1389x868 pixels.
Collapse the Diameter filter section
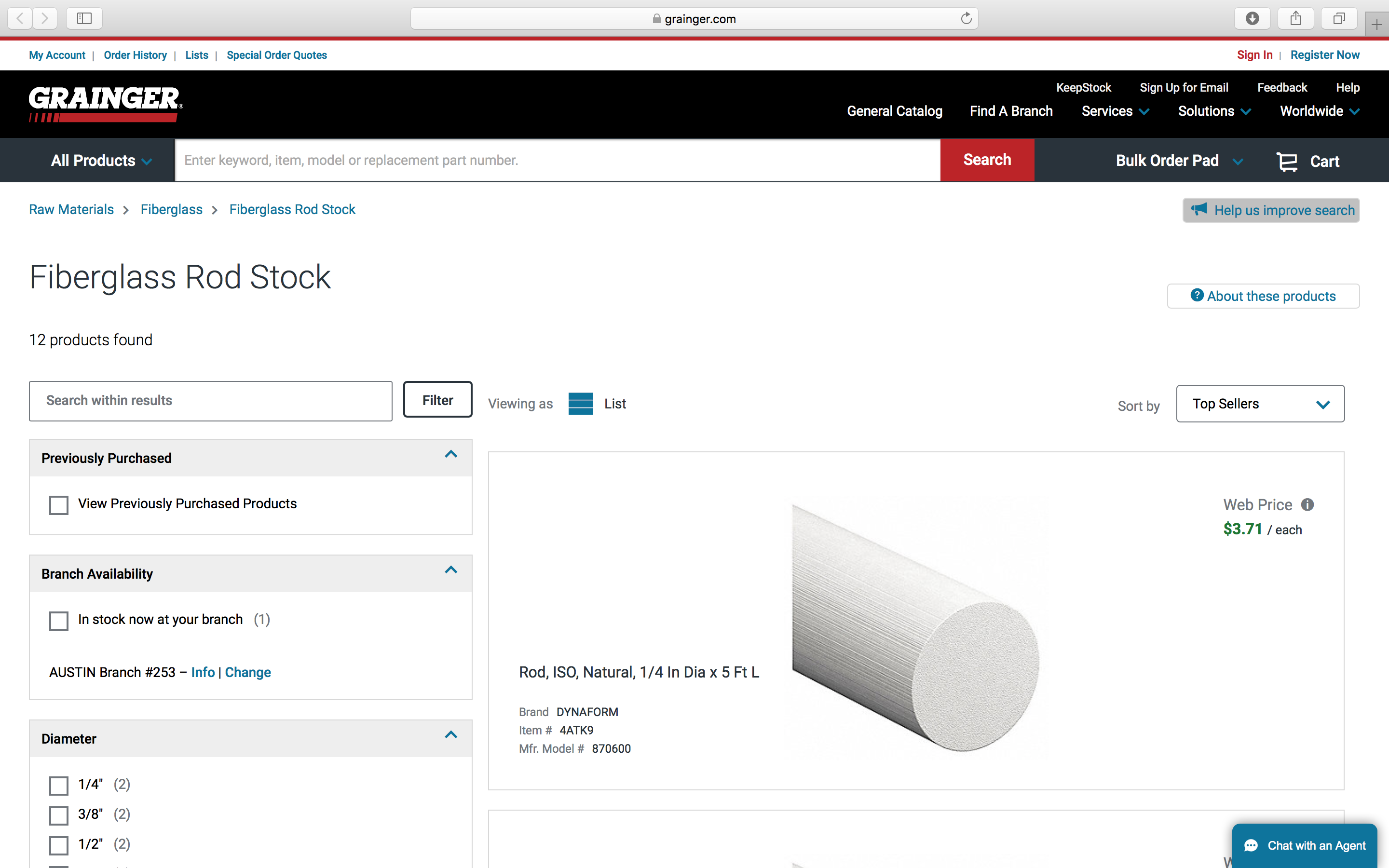click(451, 735)
